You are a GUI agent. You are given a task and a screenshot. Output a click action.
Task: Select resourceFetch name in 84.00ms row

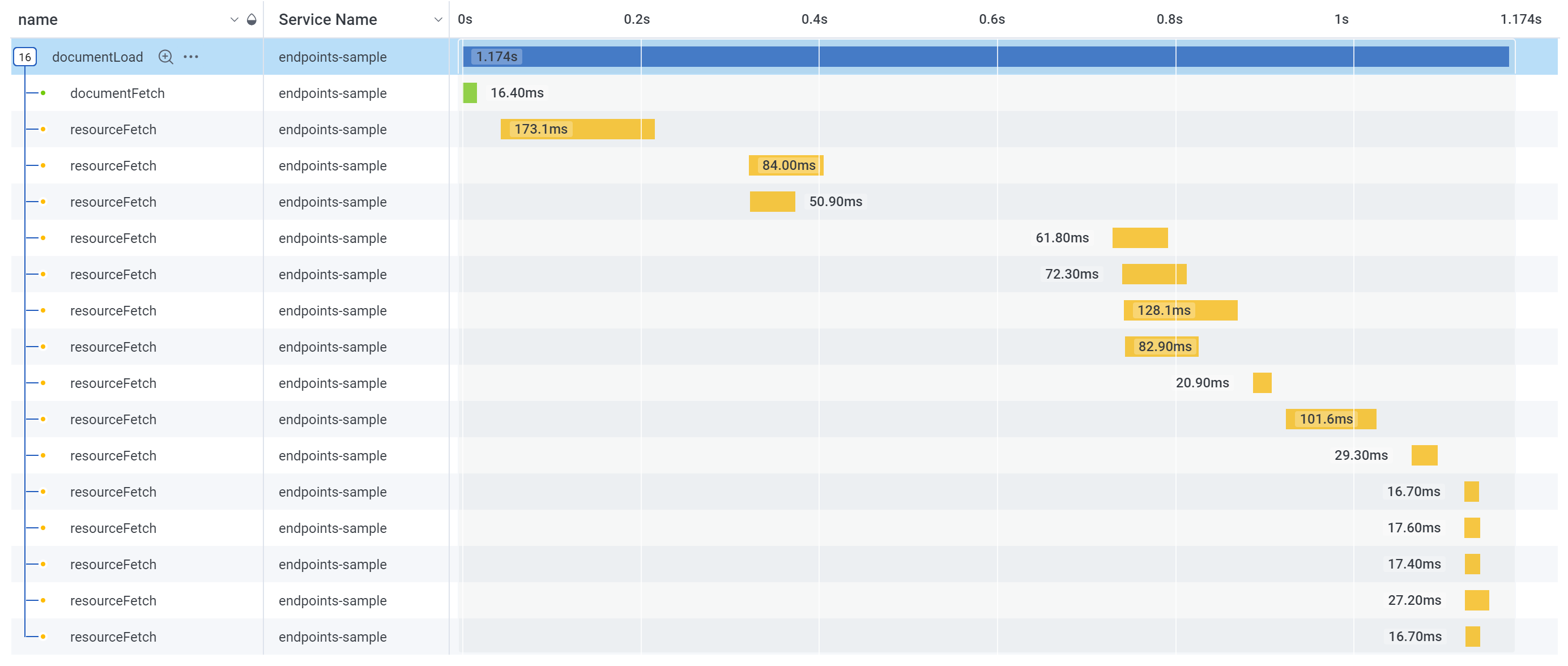pos(113,165)
